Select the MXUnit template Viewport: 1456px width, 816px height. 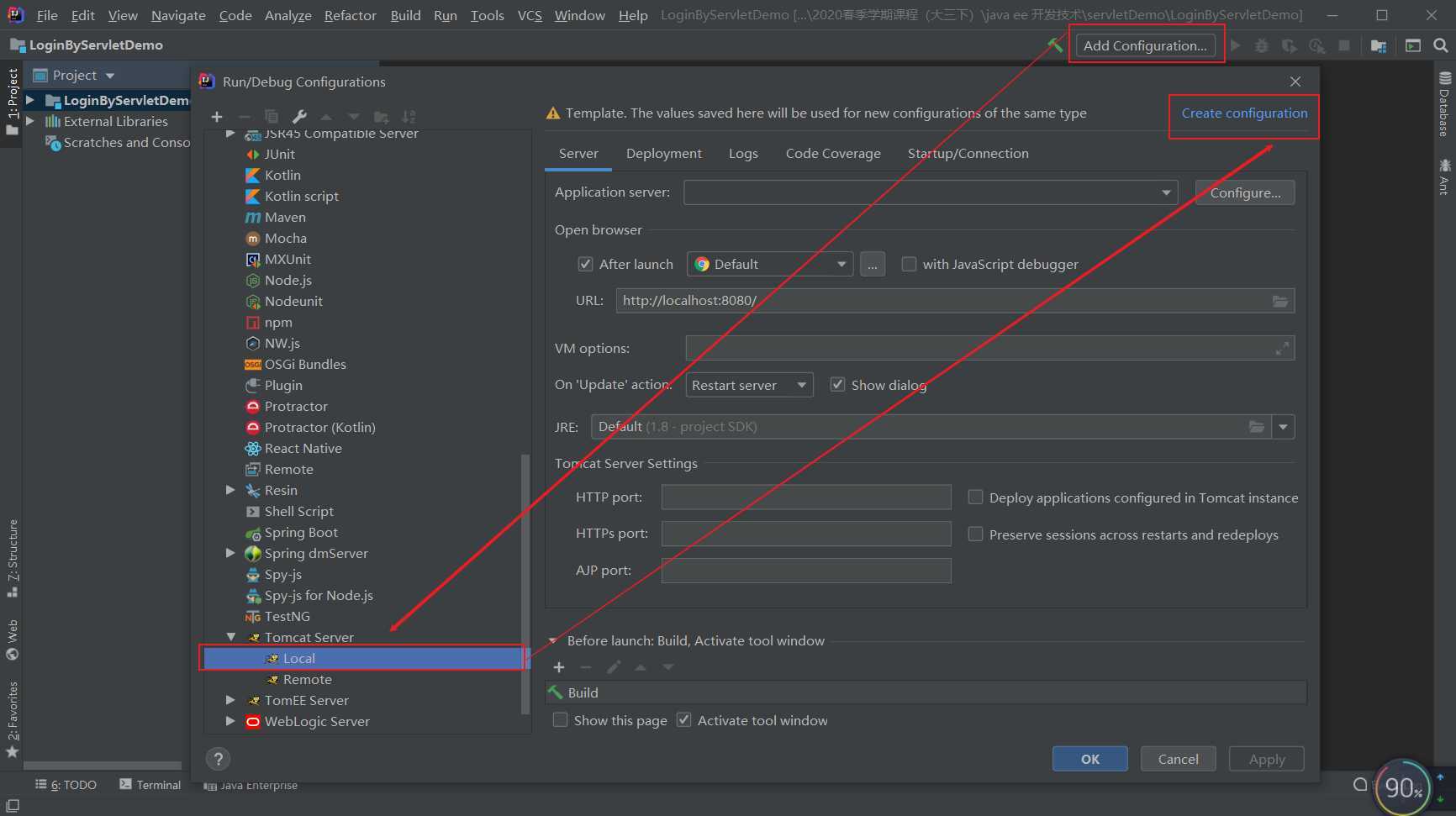coord(288,259)
